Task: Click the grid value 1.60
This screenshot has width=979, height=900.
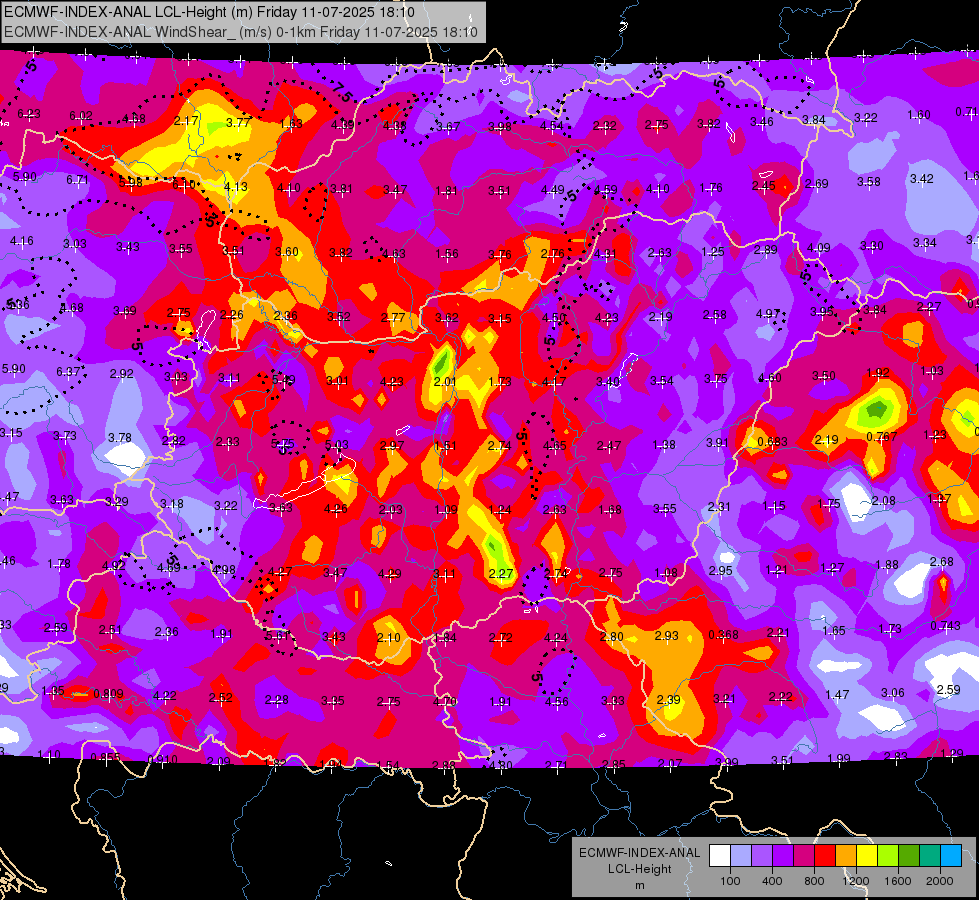Action: click(x=918, y=114)
